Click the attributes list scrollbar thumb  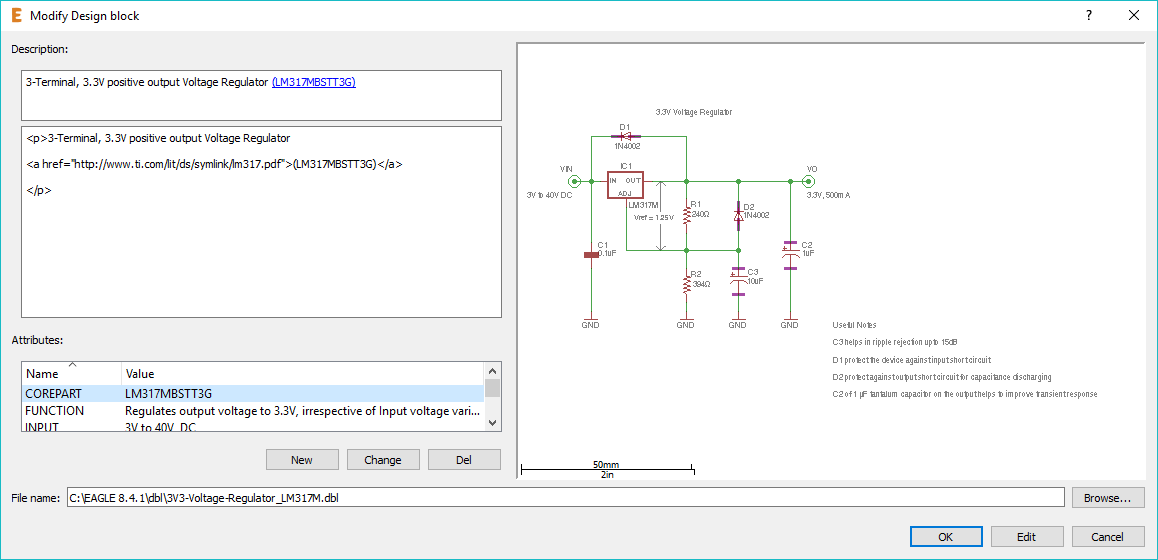click(x=493, y=388)
